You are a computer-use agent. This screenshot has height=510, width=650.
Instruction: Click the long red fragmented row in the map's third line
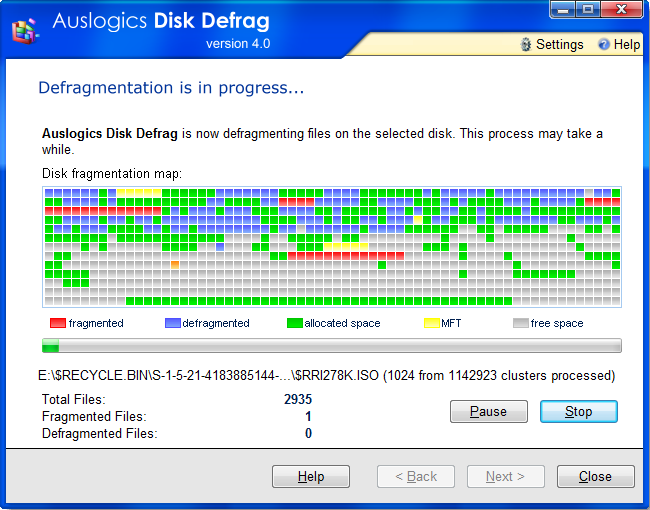[103, 211]
